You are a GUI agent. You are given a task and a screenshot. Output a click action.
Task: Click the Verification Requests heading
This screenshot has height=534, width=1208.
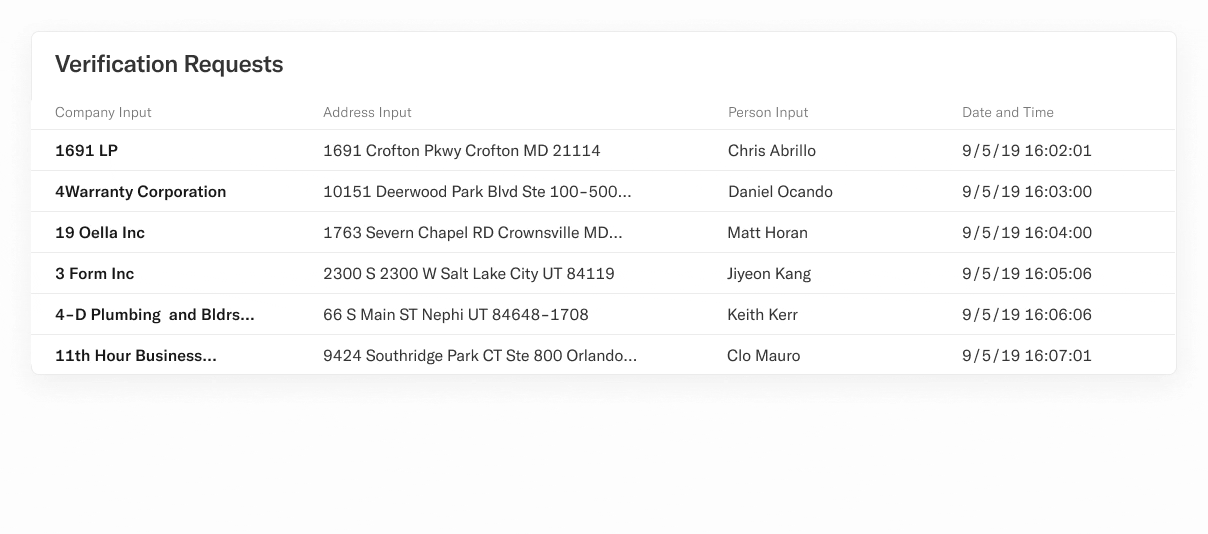(169, 64)
